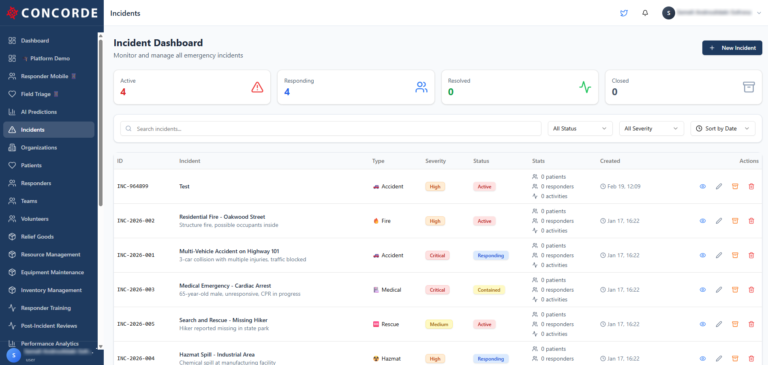768x365 pixels.
Task: Edit the Multi-Vehicle Accident incident
Action: pyautogui.click(x=719, y=255)
